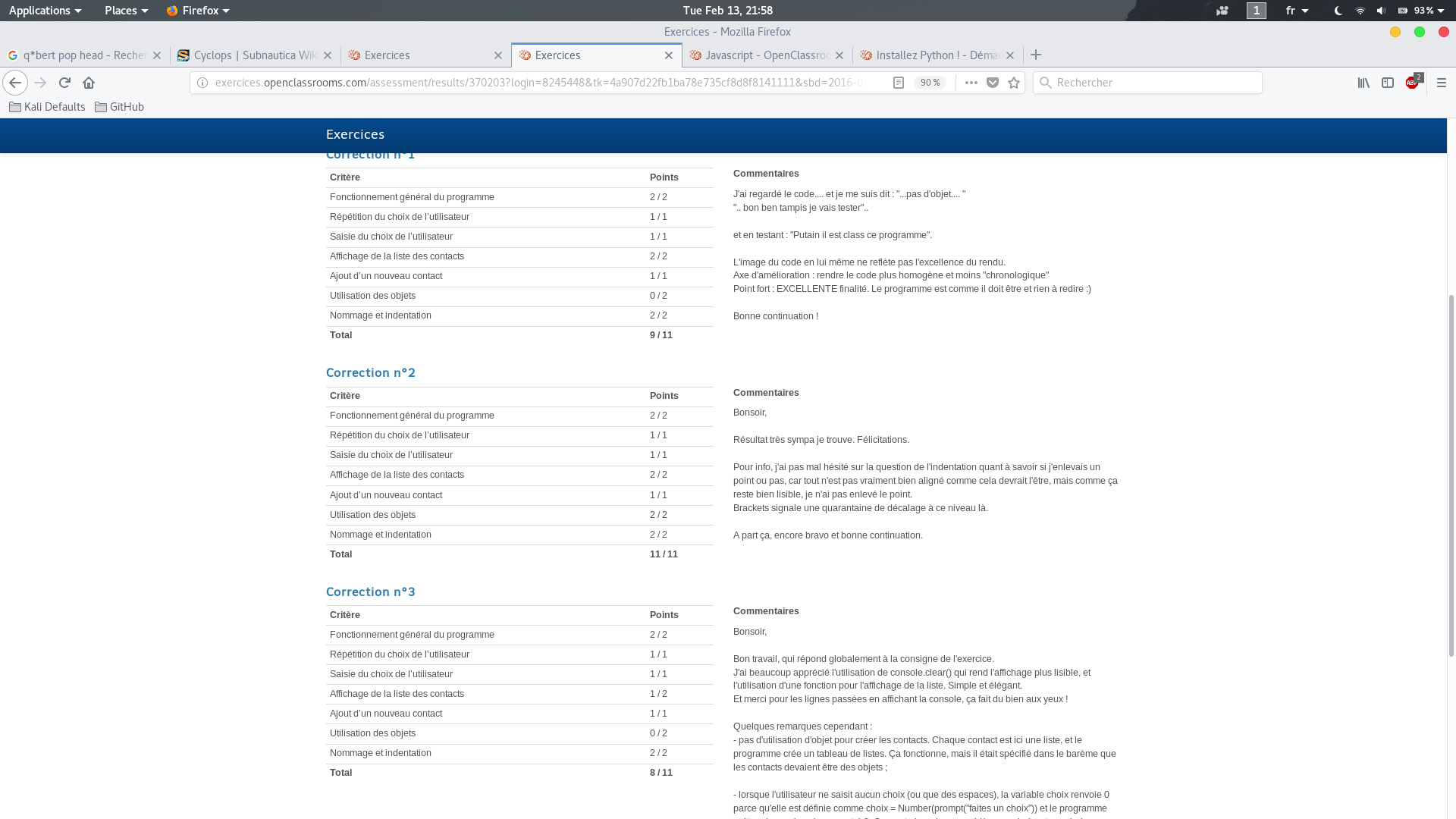This screenshot has height=819, width=1456.
Task: Expand the fr keyboard layout dropdown
Action: click(1297, 11)
